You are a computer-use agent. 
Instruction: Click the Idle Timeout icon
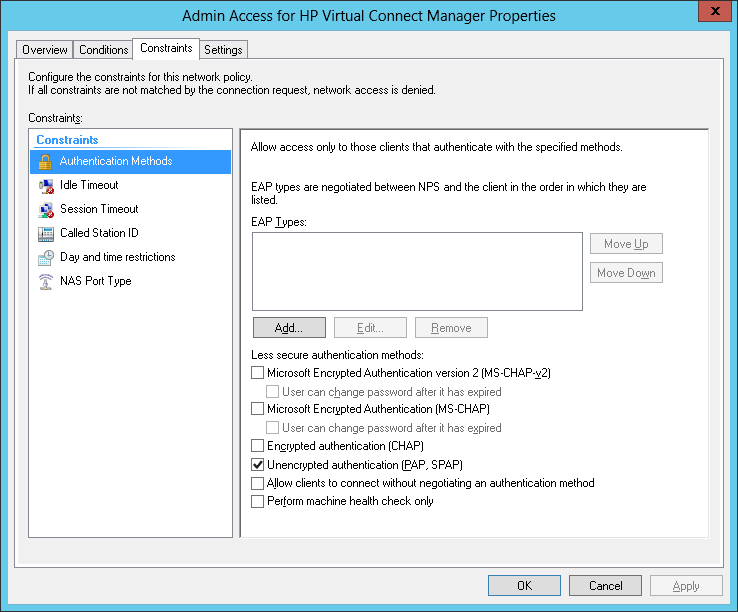coord(45,185)
